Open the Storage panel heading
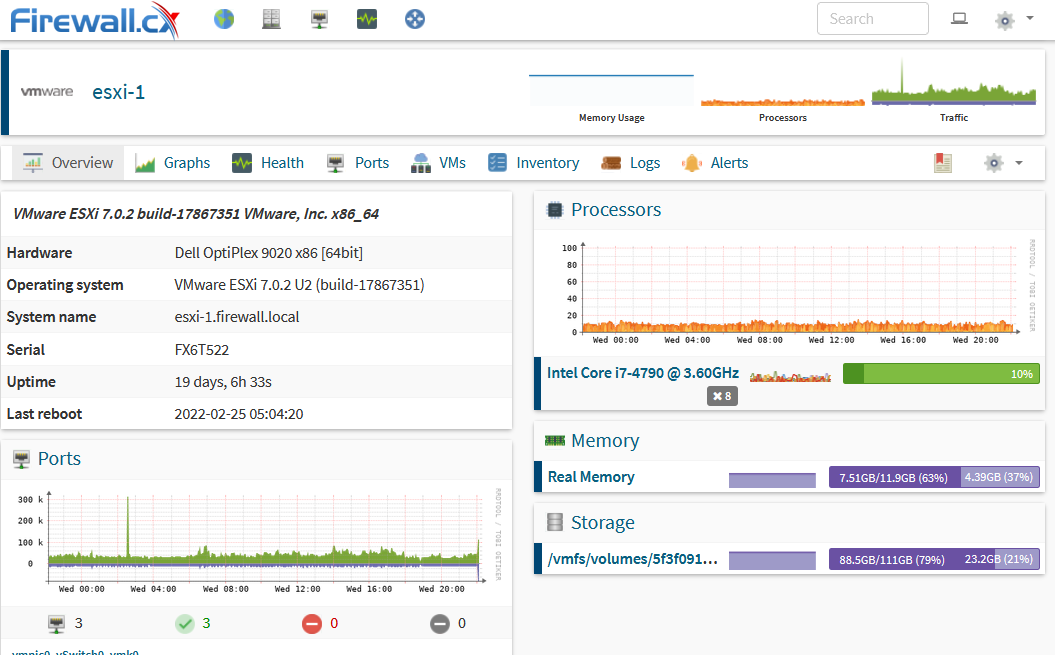 [602, 523]
